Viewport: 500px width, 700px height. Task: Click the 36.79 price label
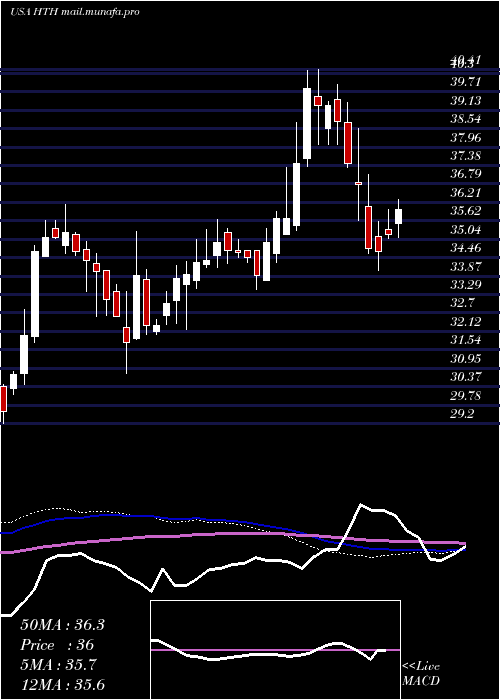(466, 174)
